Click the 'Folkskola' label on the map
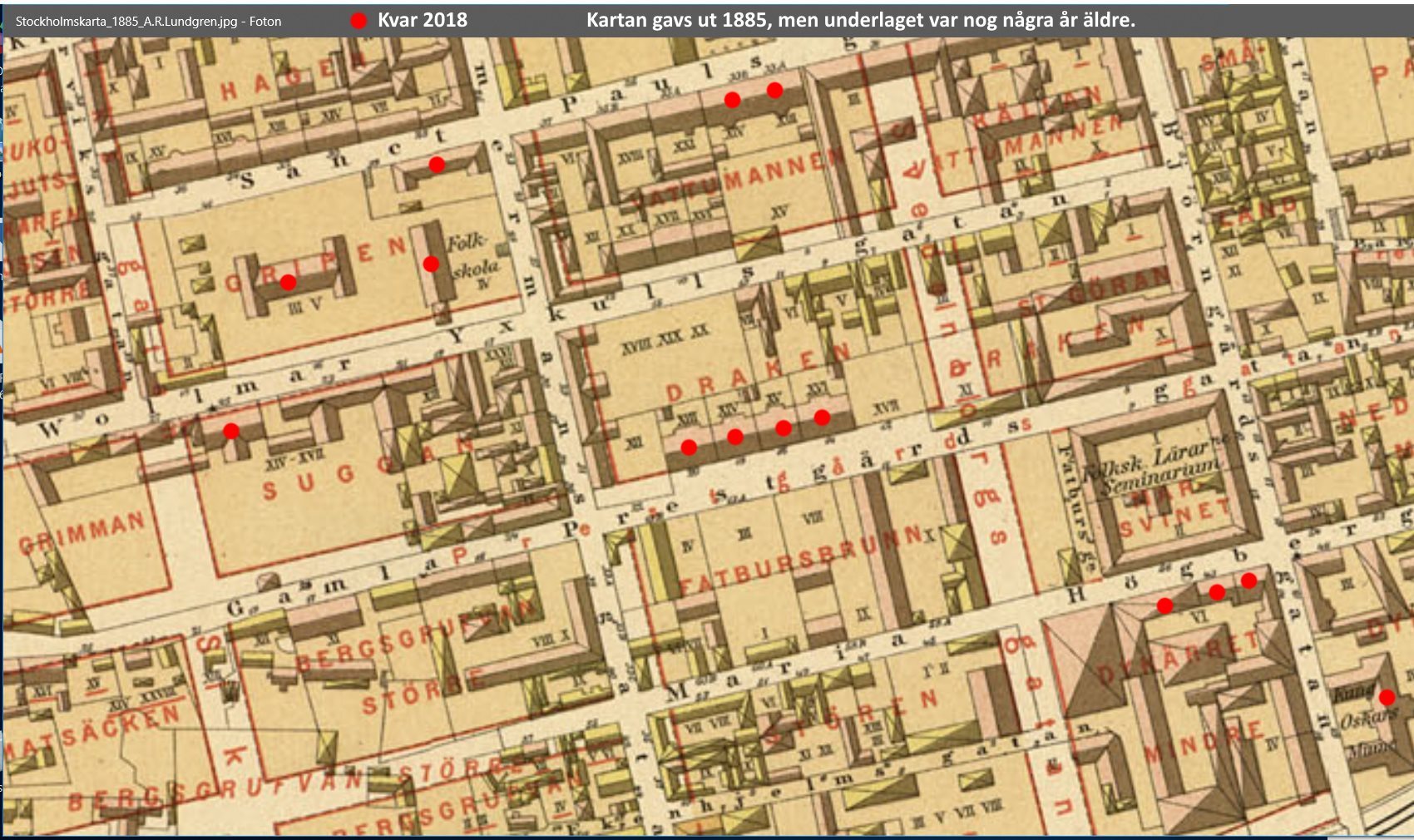Viewport: 1414px width, 840px height. pos(473,257)
